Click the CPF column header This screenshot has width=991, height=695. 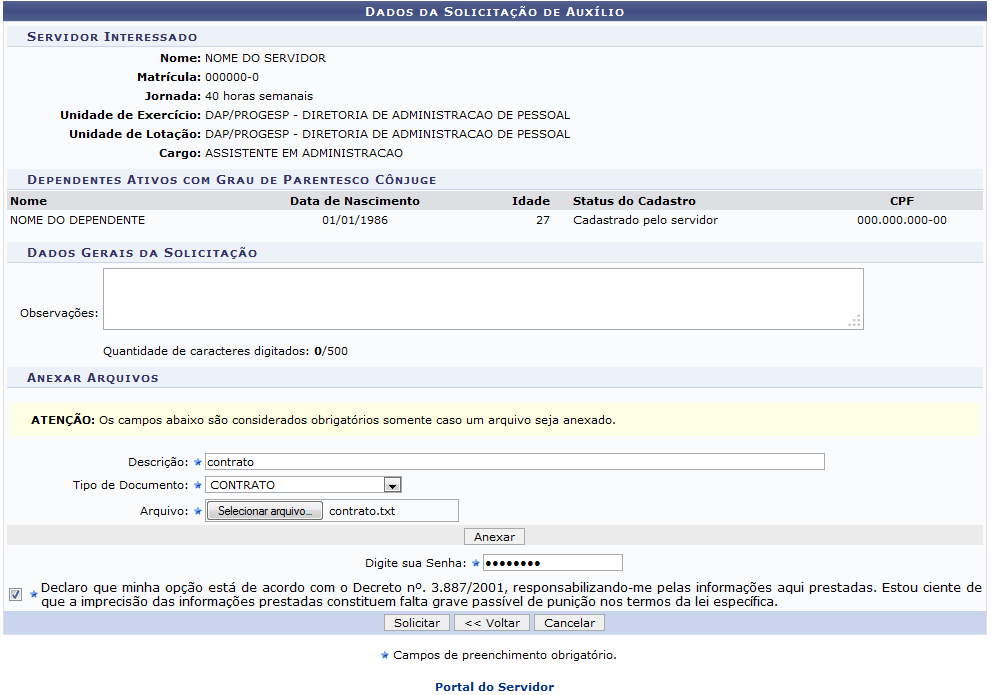point(901,201)
